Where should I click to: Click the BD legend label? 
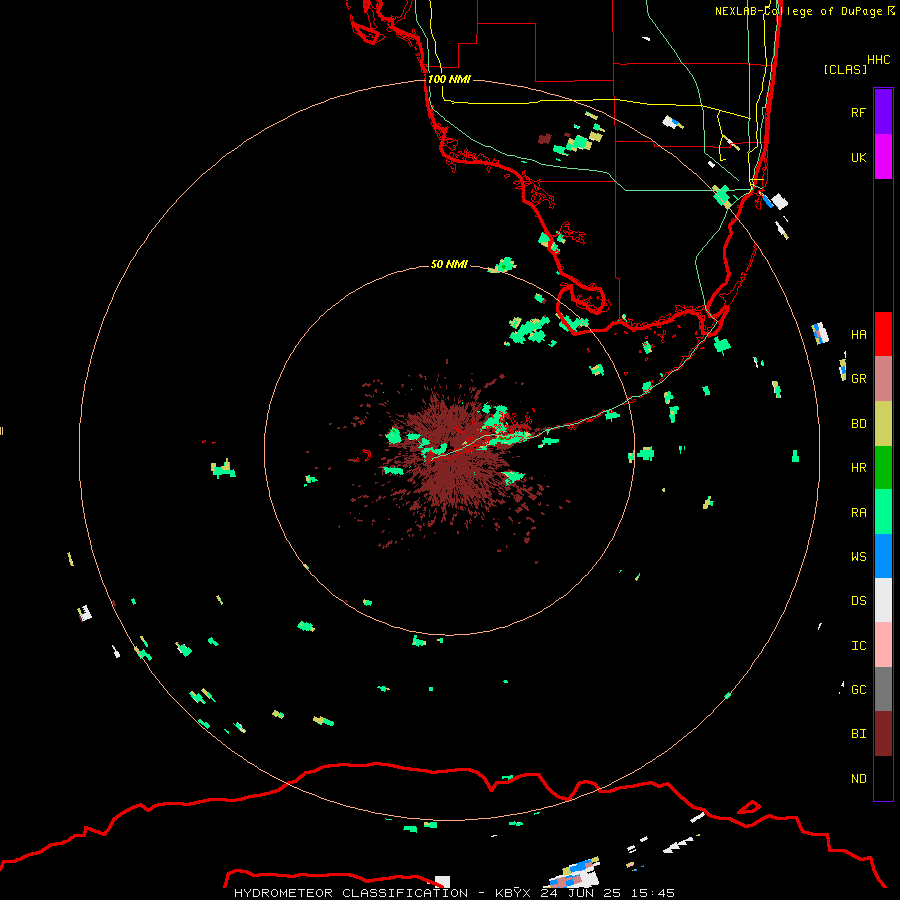(x=858, y=424)
